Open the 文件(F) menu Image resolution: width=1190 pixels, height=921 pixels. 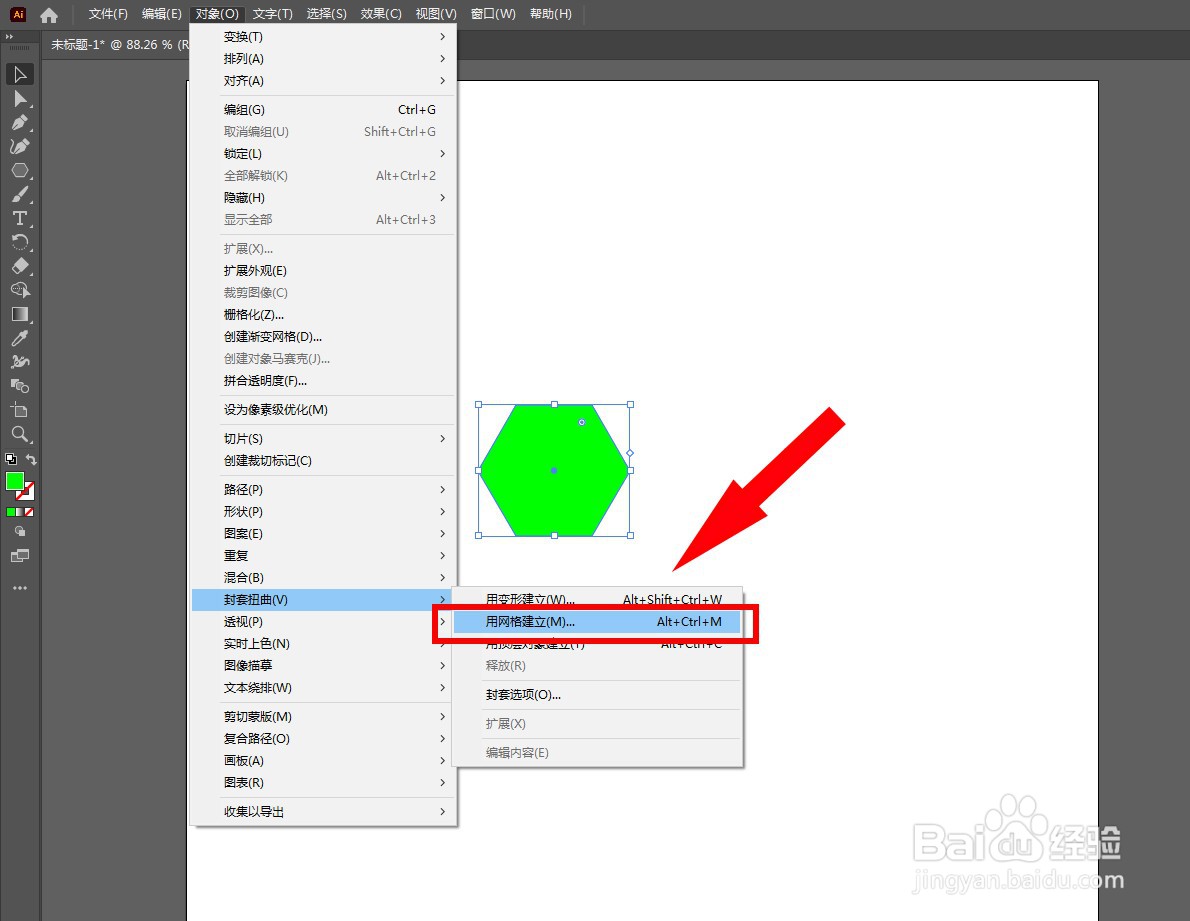(108, 14)
